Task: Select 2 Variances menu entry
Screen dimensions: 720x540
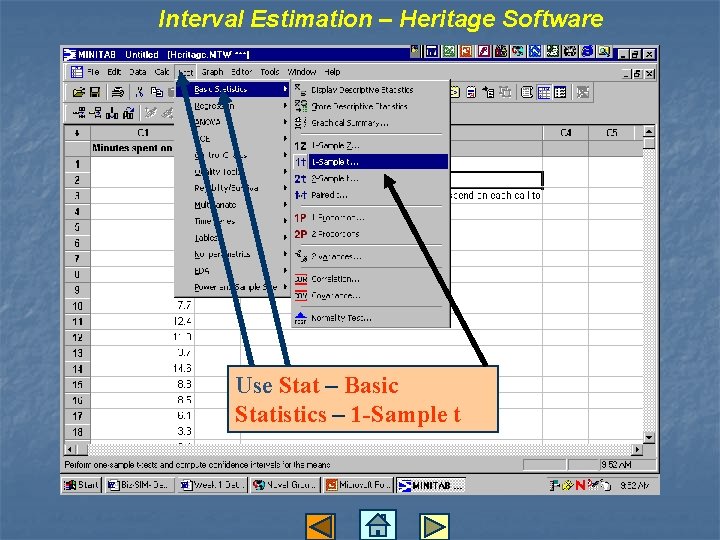Action: 371,256
